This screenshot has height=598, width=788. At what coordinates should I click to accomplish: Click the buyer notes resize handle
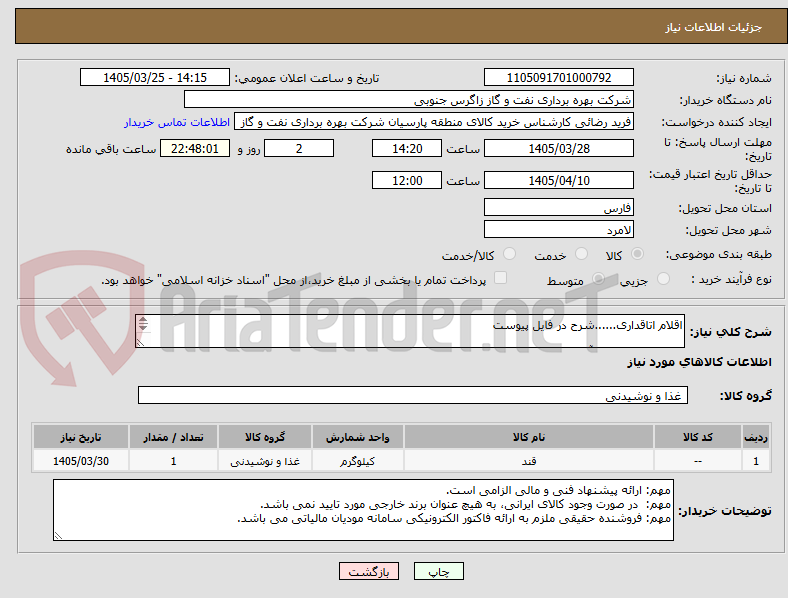pos(58,536)
